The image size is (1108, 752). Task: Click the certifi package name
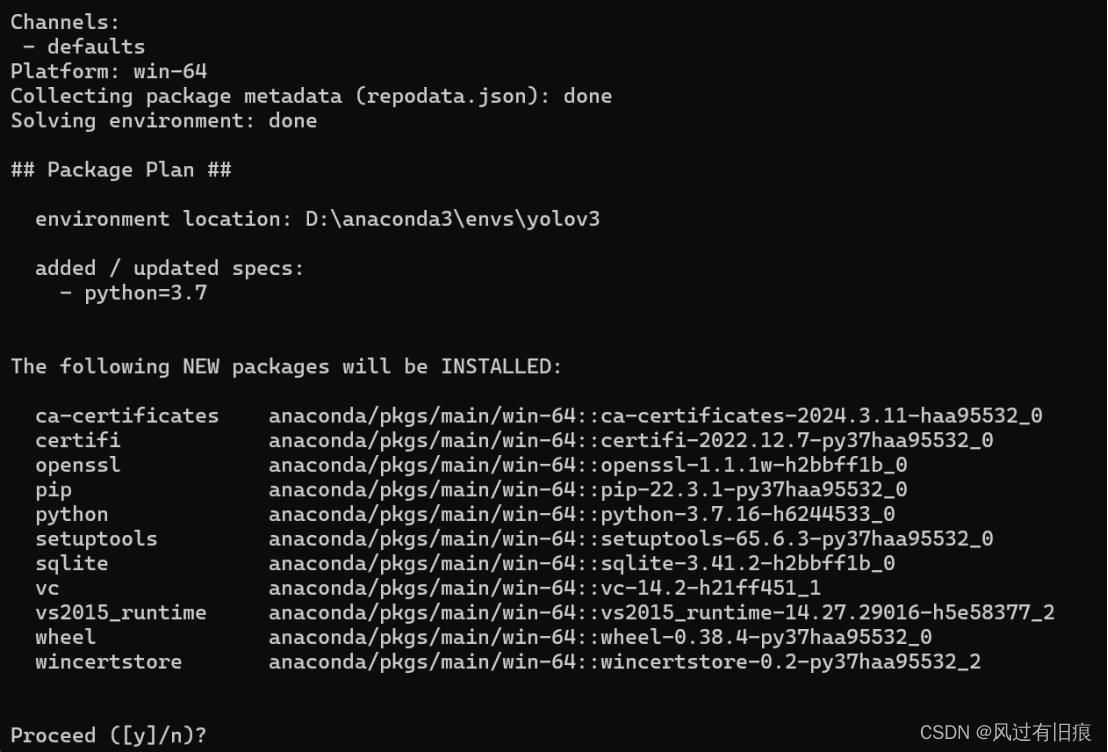pos(78,440)
